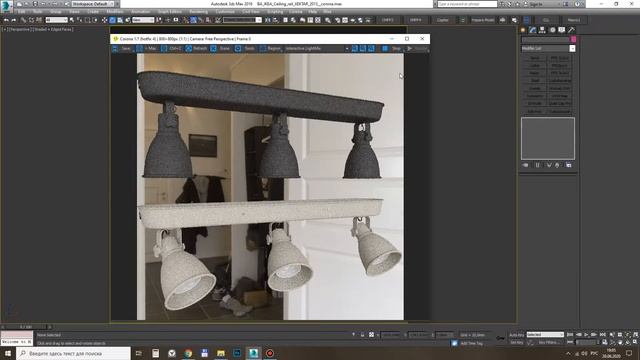
Task: Open the Animation menu
Action: pyautogui.click(x=140, y=12)
